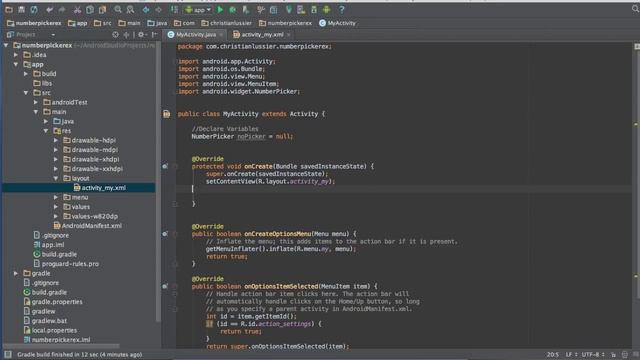Undo the last edit from the toolbar
640x360 pixels.
(49, 9)
